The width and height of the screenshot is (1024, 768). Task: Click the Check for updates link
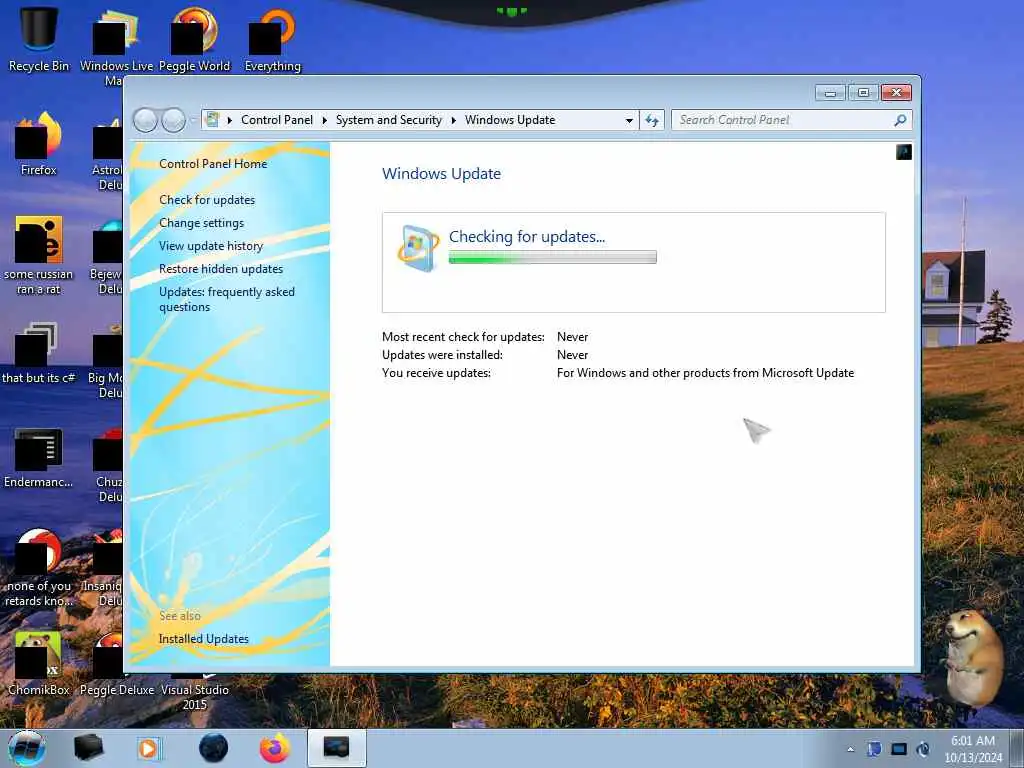[x=206, y=200]
